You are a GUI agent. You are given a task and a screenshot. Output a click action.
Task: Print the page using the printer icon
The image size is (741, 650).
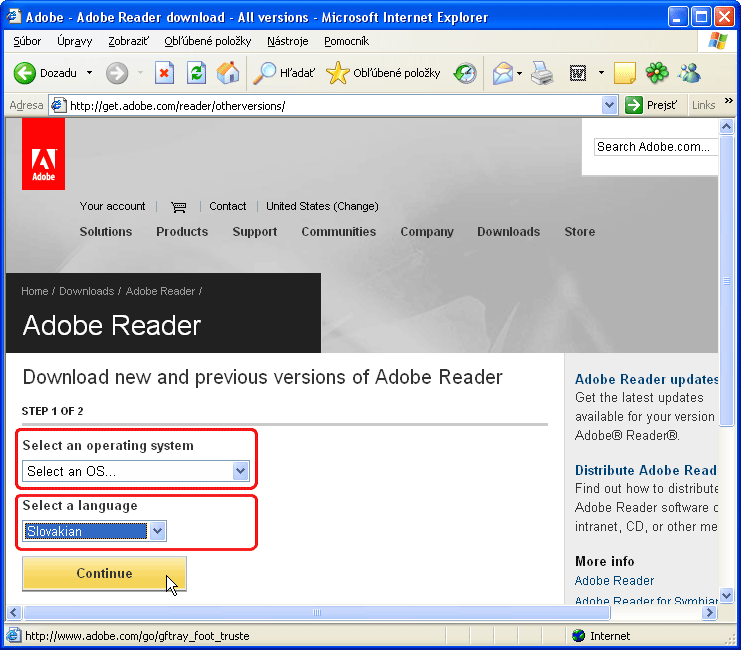[x=542, y=73]
